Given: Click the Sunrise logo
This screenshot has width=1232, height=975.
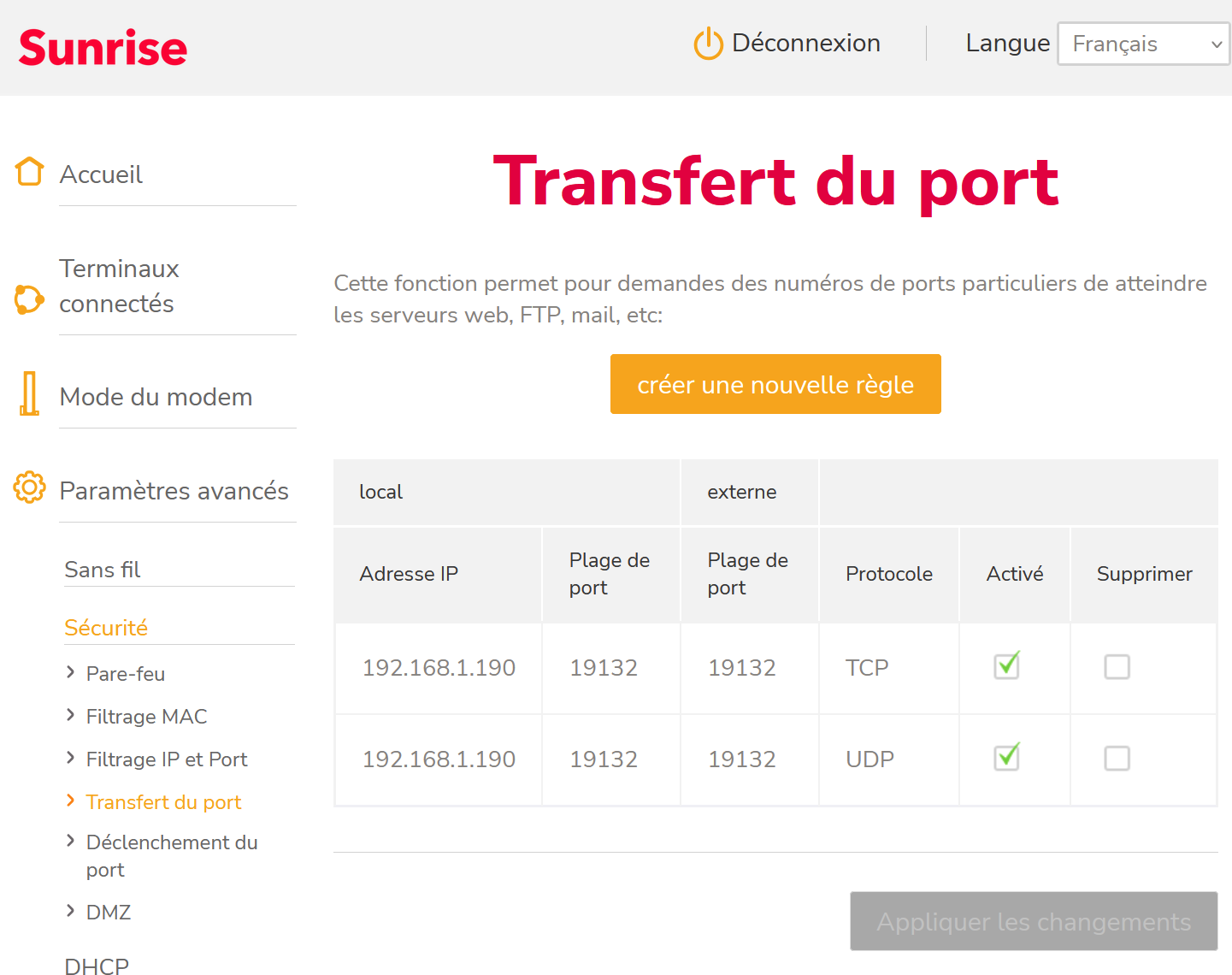Looking at the screenshot, I should pos(103,48).
